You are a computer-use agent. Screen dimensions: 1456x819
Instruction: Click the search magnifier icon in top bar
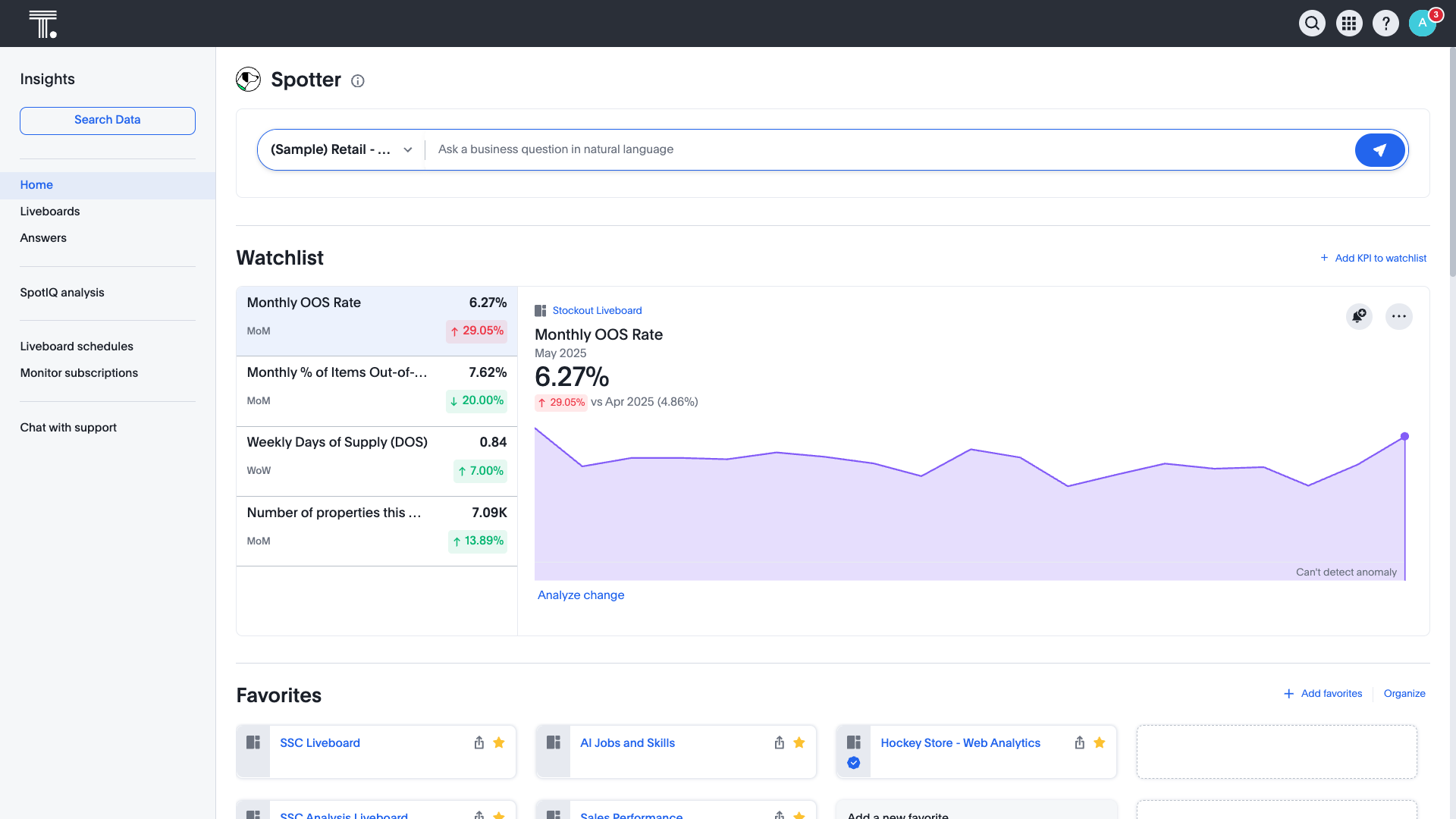(1312, 24)
